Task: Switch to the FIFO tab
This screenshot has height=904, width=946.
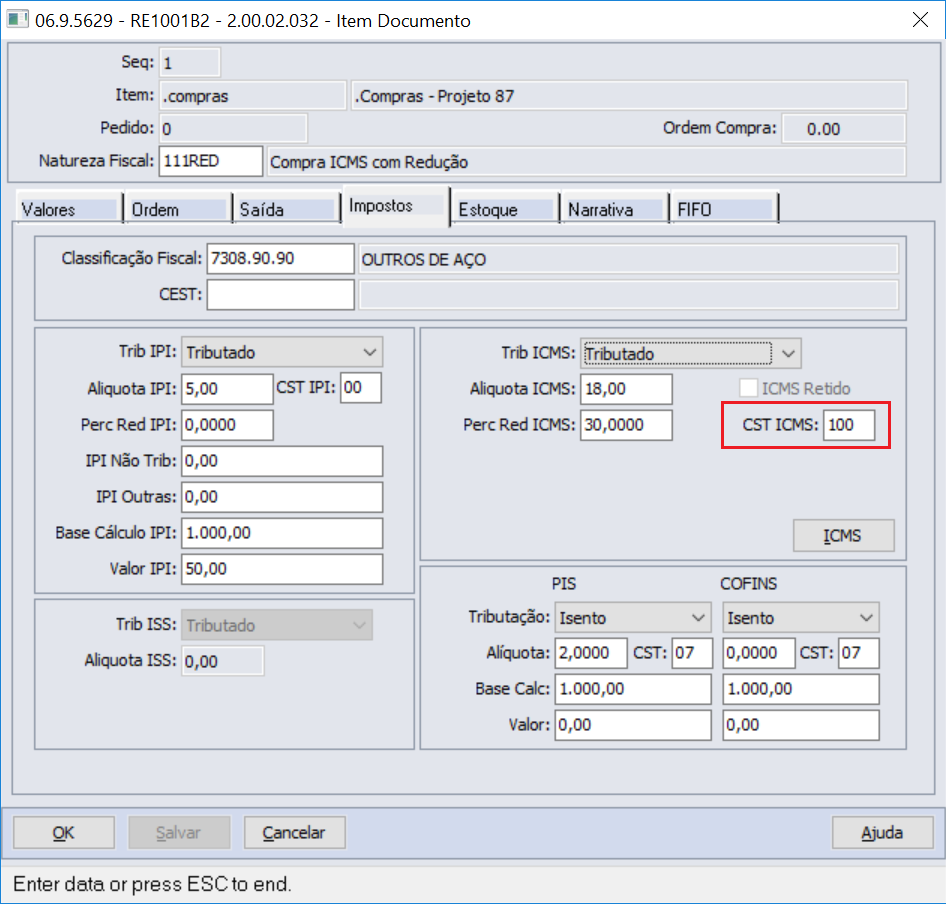Action: coord(725,209)
